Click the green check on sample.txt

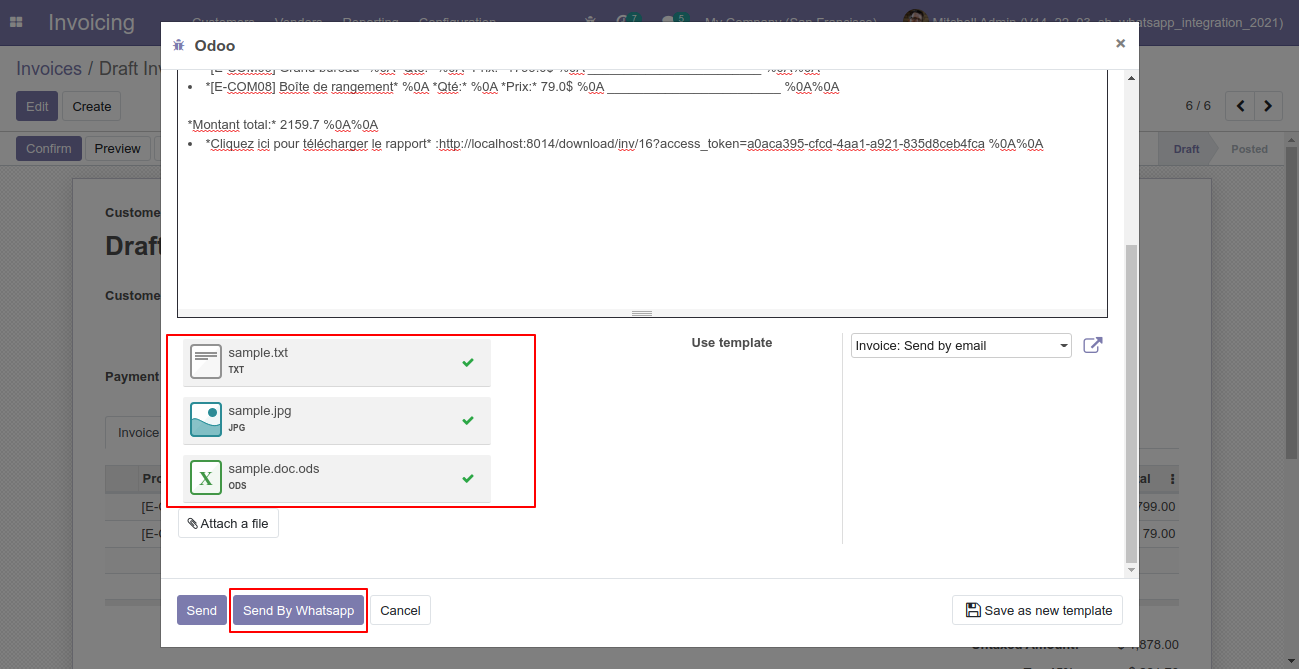[468, 362]
